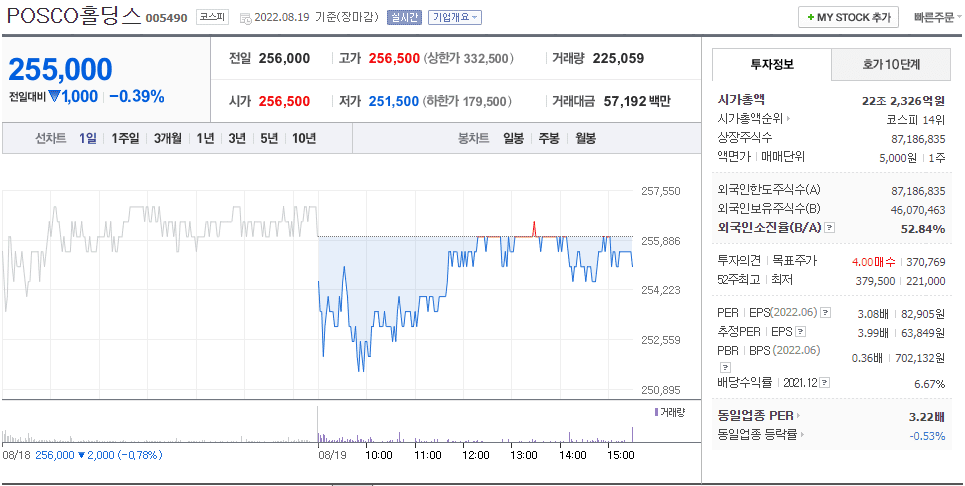Viewport: 965px width, 486px height.
Task: Click MY STOCK 추가 button
Action: (x=849, y=17)
